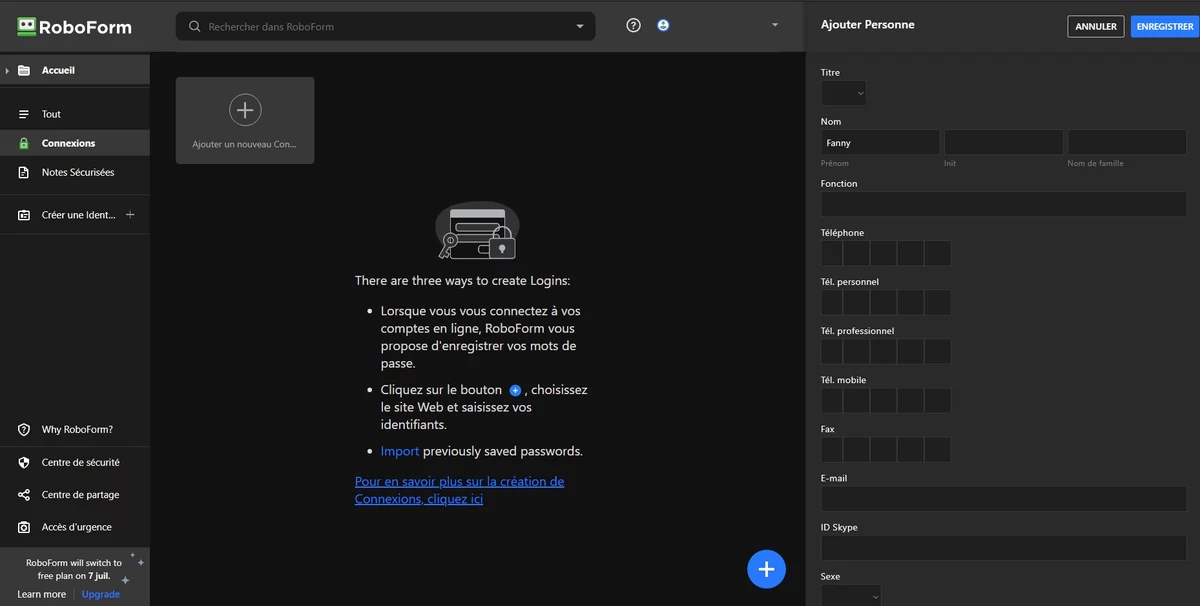Image resolution: width=1200 pixels, height=606 pixels.
Task: Click the Ajouter un nouveau Connexion tile
Action: (x=245, y=120)
